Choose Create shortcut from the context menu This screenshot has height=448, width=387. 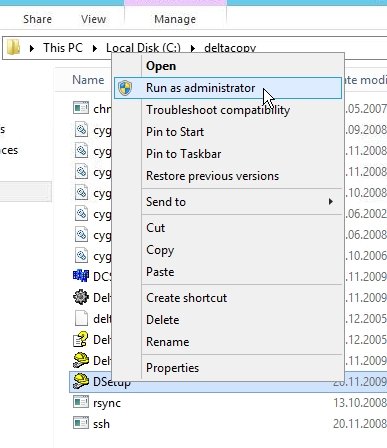coord(186,298)
